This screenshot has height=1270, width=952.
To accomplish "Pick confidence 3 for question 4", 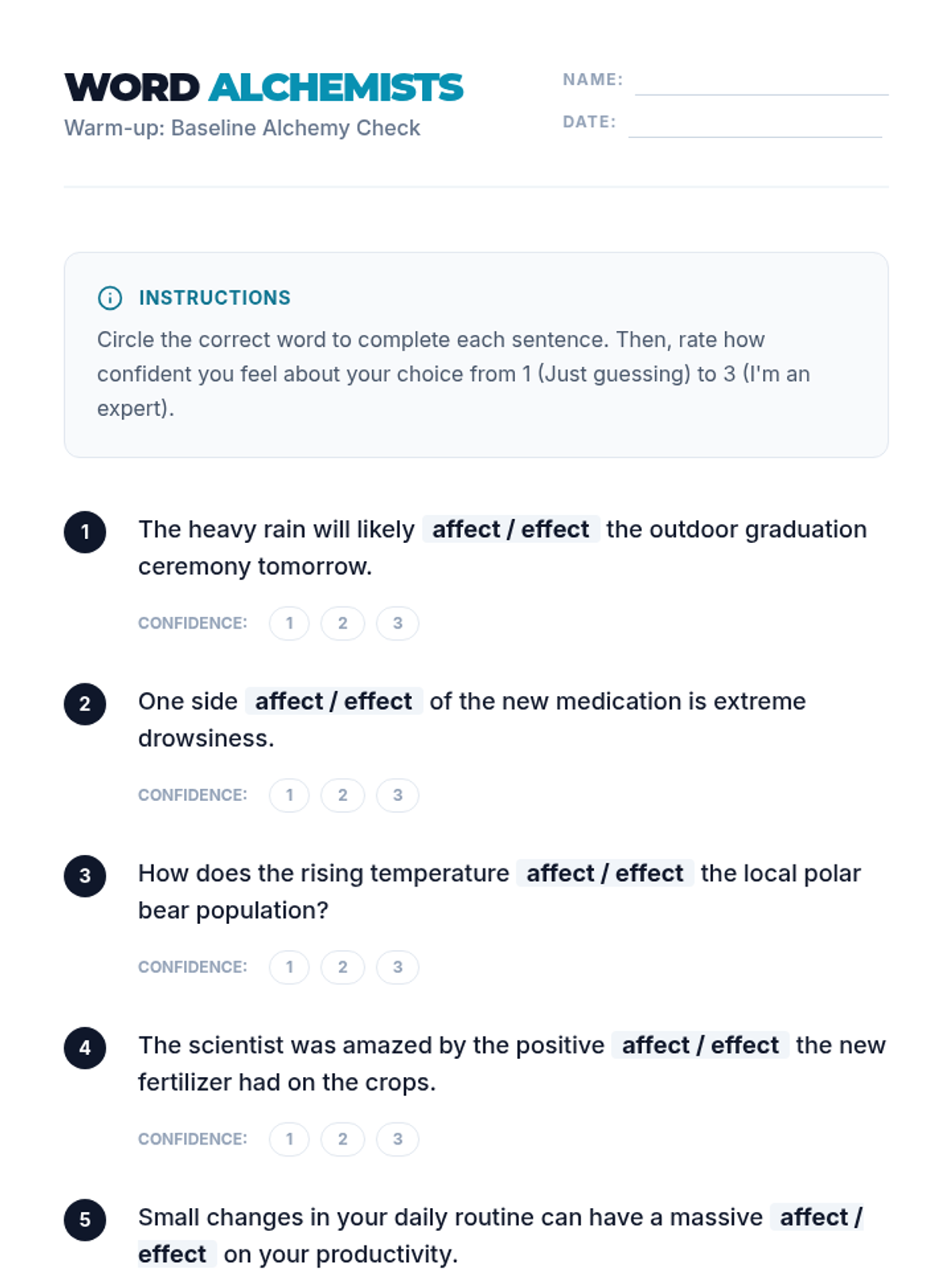I will [397, 1139].
